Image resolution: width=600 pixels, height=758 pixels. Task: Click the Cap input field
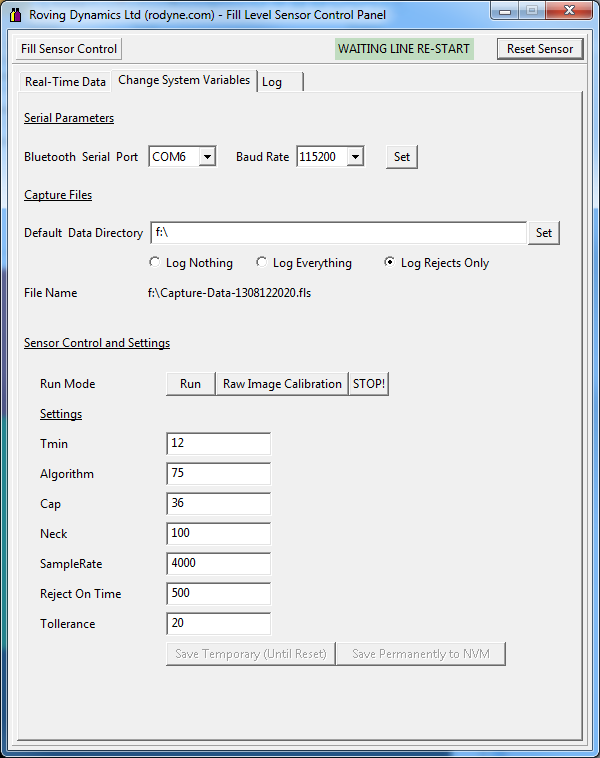point(219,504)
